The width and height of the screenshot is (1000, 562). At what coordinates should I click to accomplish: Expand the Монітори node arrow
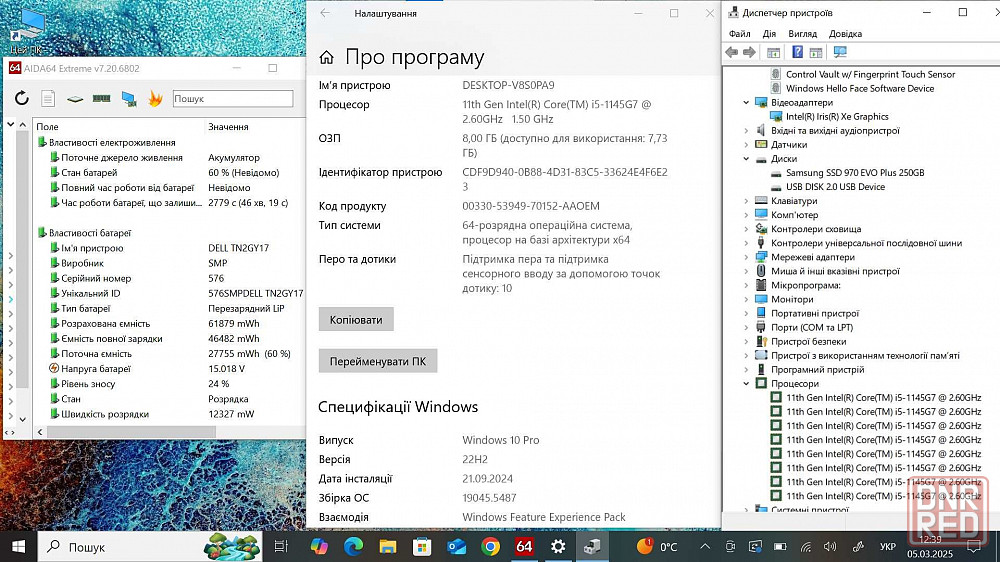[746, 299]
